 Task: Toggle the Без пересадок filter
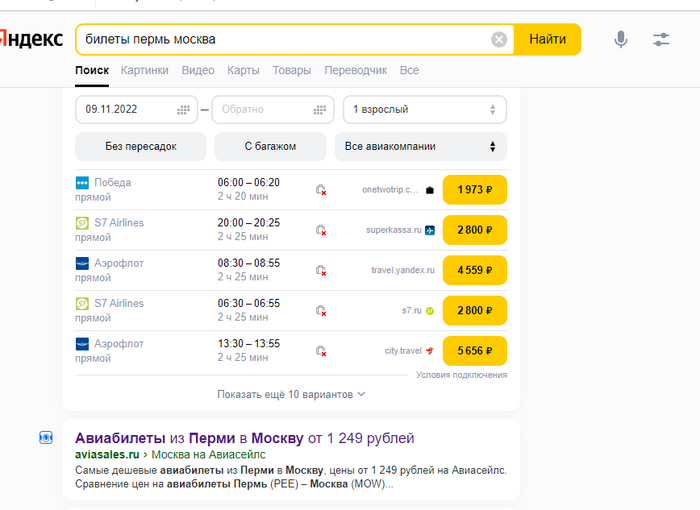(141, 146)
